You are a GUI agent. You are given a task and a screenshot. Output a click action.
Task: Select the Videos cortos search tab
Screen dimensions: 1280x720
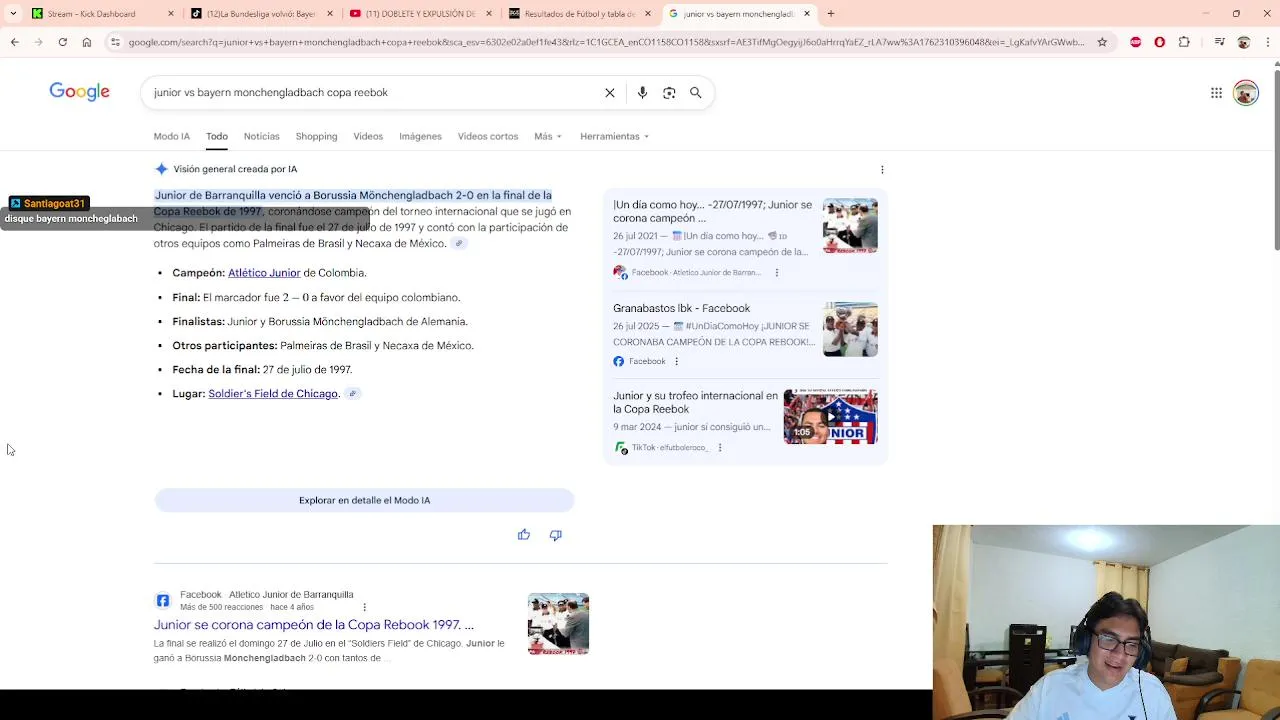click(488, 136)
